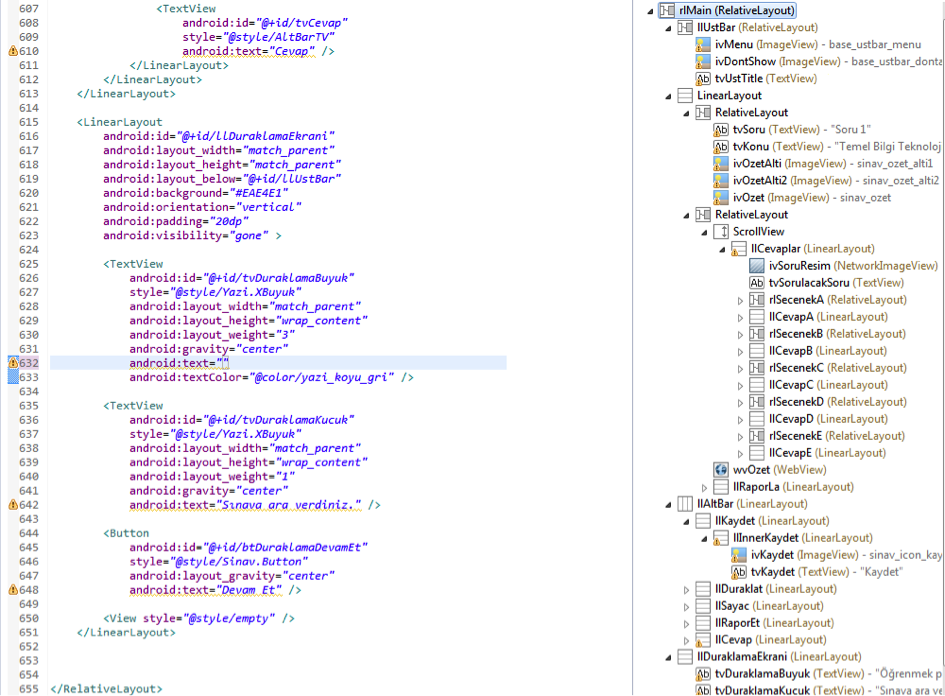Image resolution: width=945 pixels, height=696 pixels.
Task: Click the warning marker on line 632
Action: (x=13, y=363)
